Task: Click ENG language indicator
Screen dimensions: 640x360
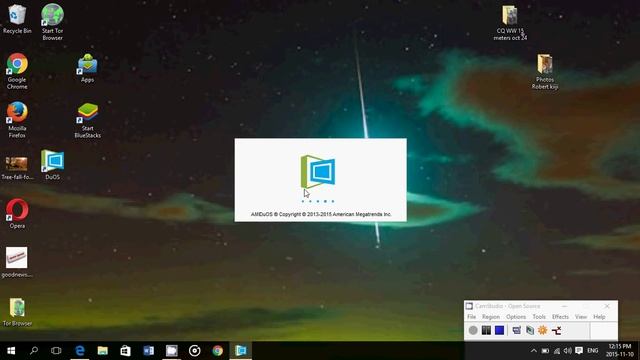Action: point(593,351)
